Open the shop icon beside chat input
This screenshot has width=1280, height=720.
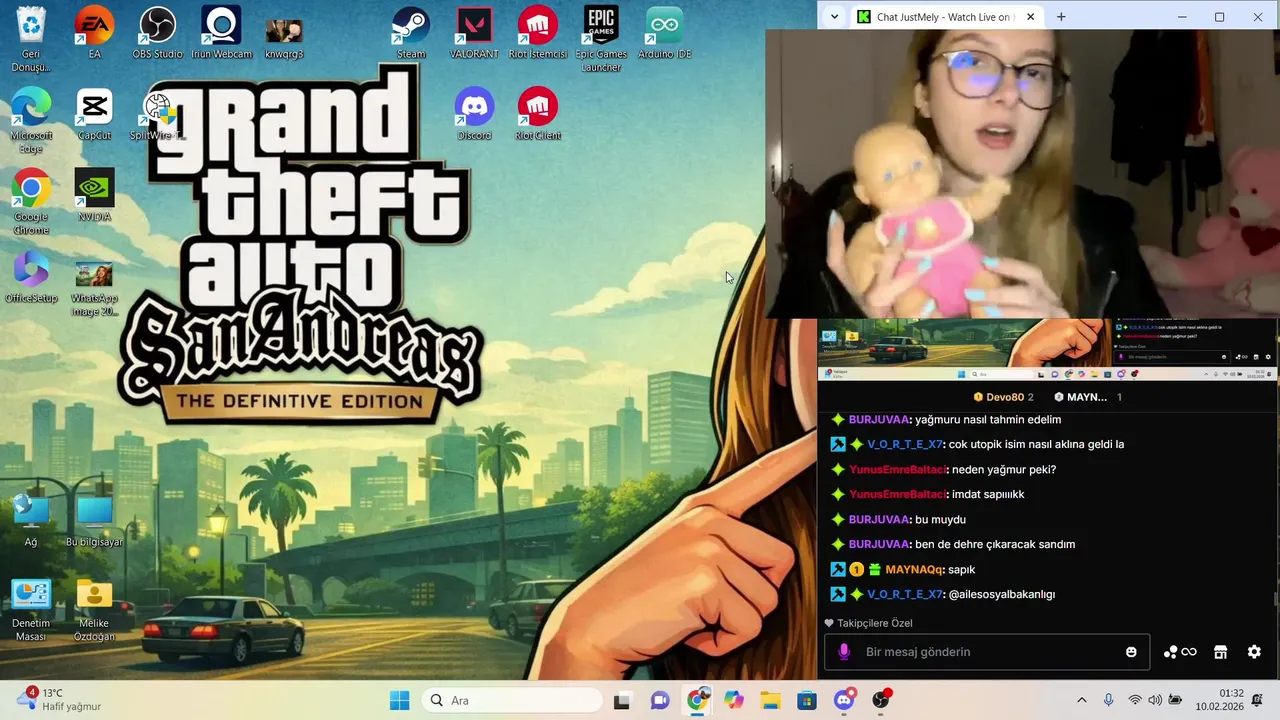[x=1220, y=652]
